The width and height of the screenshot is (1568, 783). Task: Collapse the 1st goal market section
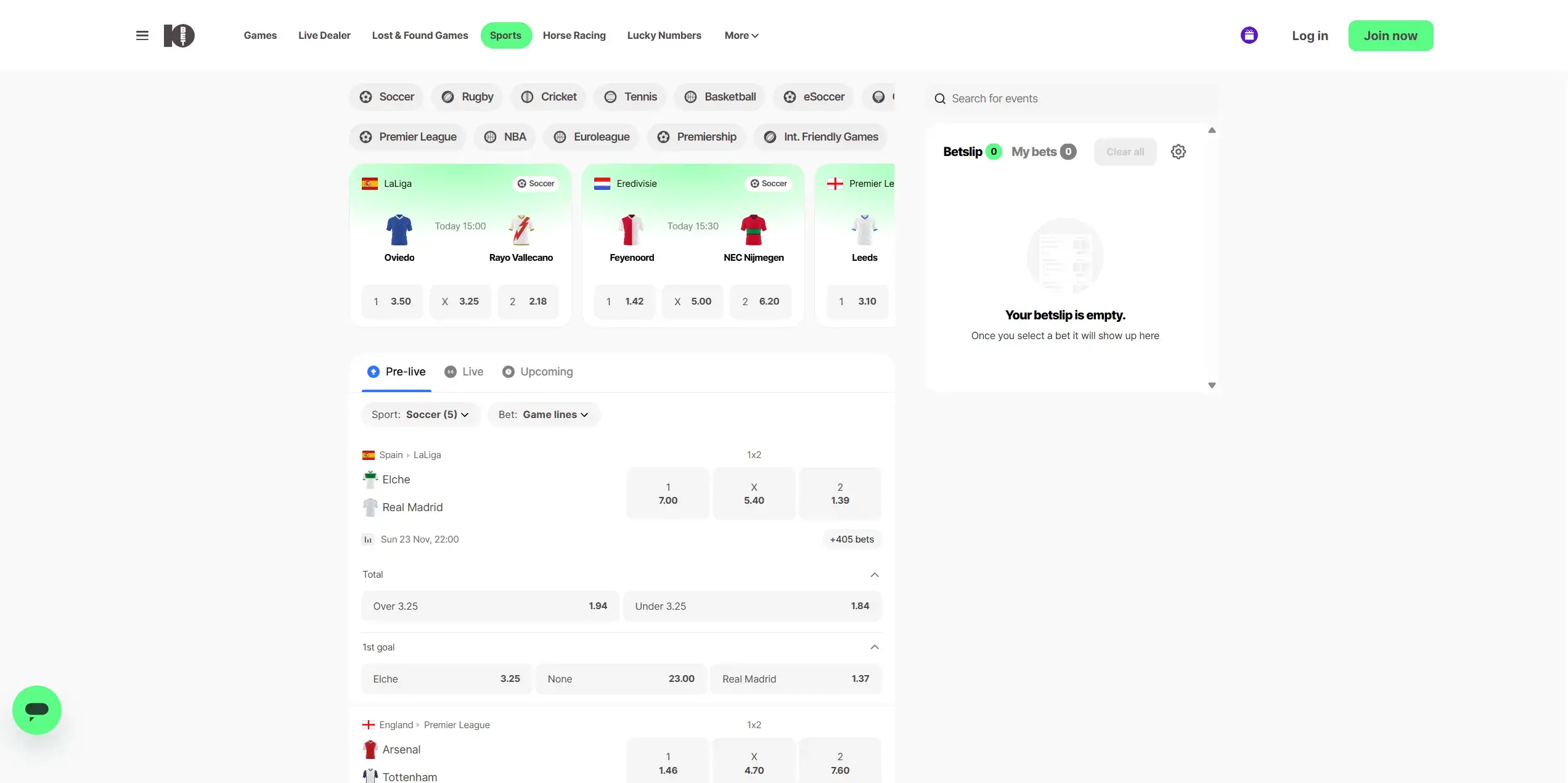tap(875, 647)
